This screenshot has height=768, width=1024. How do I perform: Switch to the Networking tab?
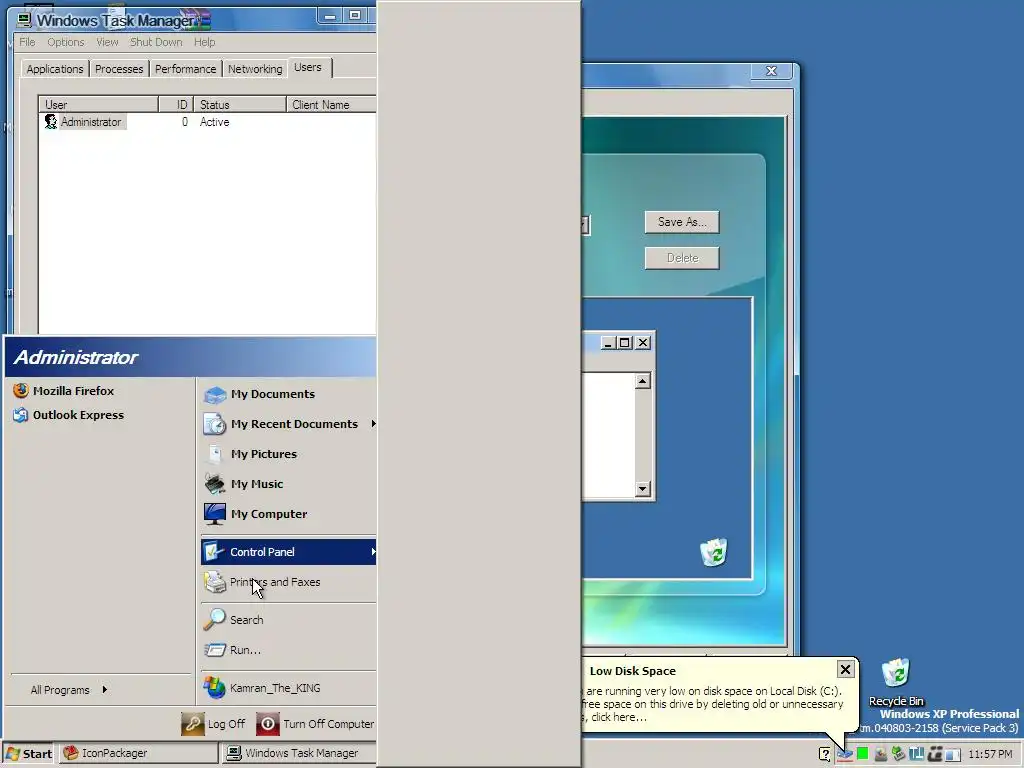(x=255, y=69)
